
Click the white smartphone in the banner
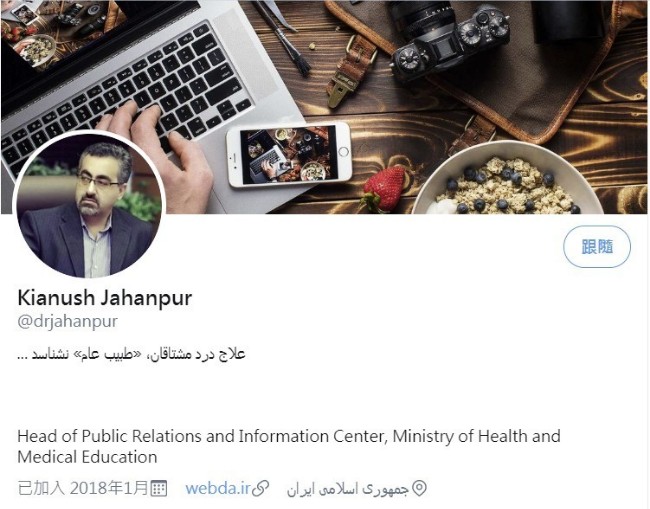point(289,155)
